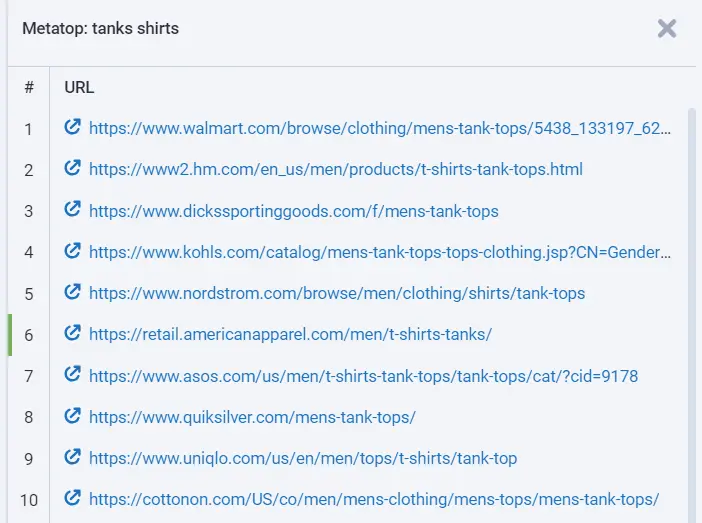Click external link icon beside Walmart URL
This screenshot has width=702, height=523.
coord(72,128)
